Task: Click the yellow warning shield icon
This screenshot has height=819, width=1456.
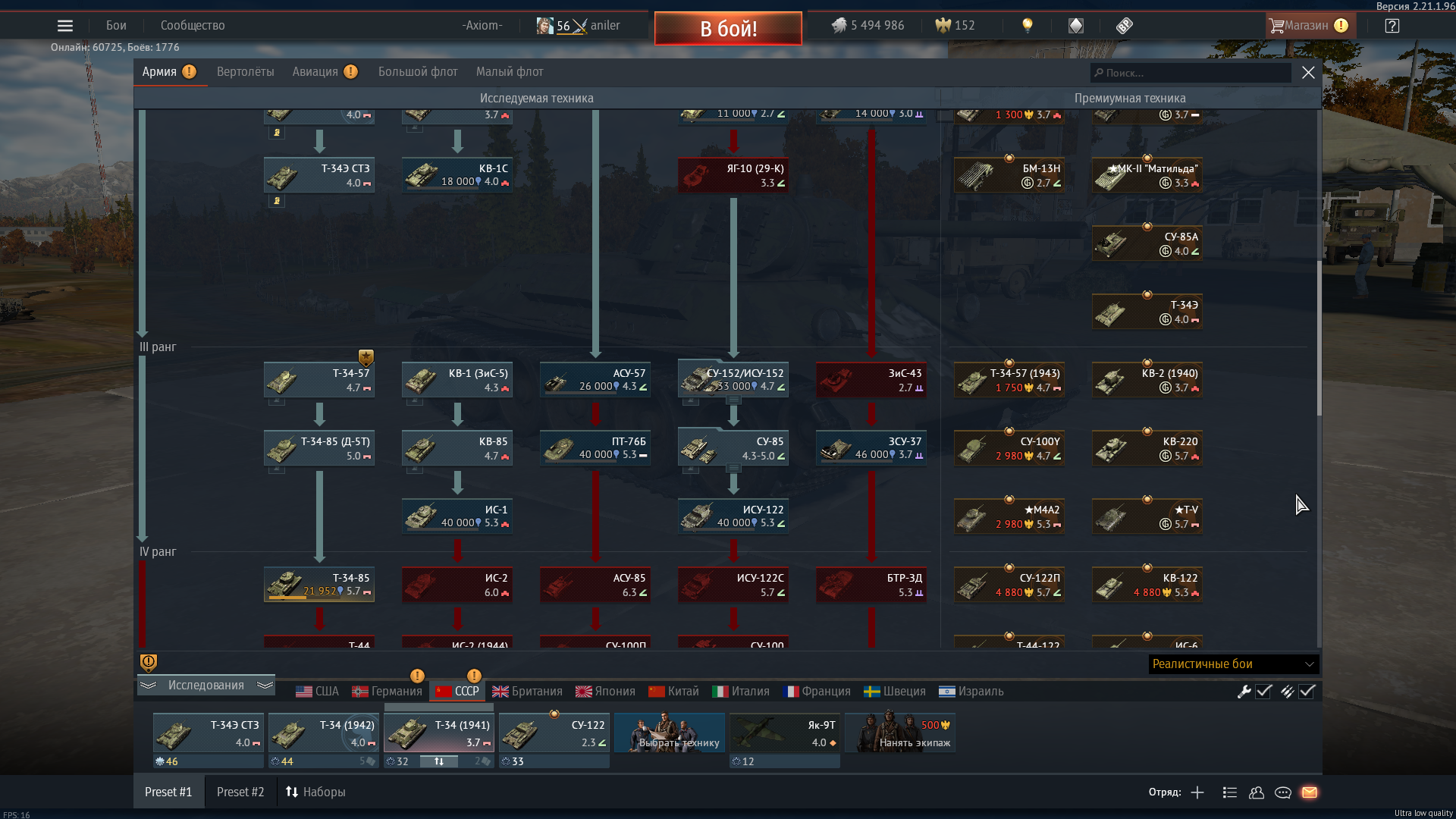Action: pyautogui.click(x=149, y=663)
